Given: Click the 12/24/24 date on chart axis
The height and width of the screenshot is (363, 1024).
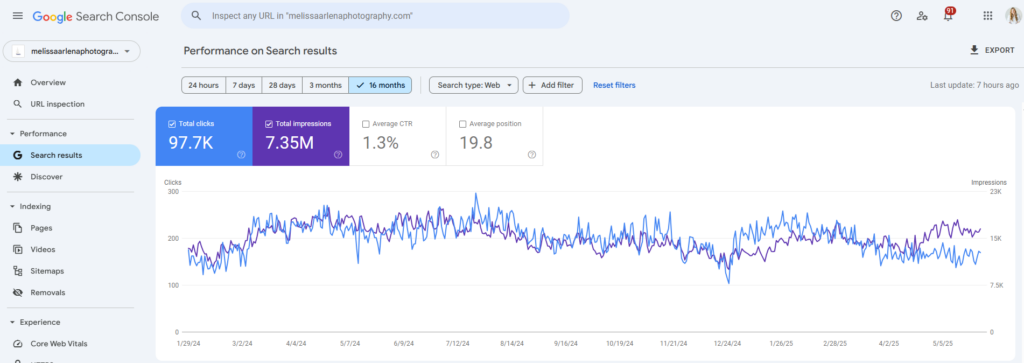Looking at the screenshot, I should click(x=728, y=342).
